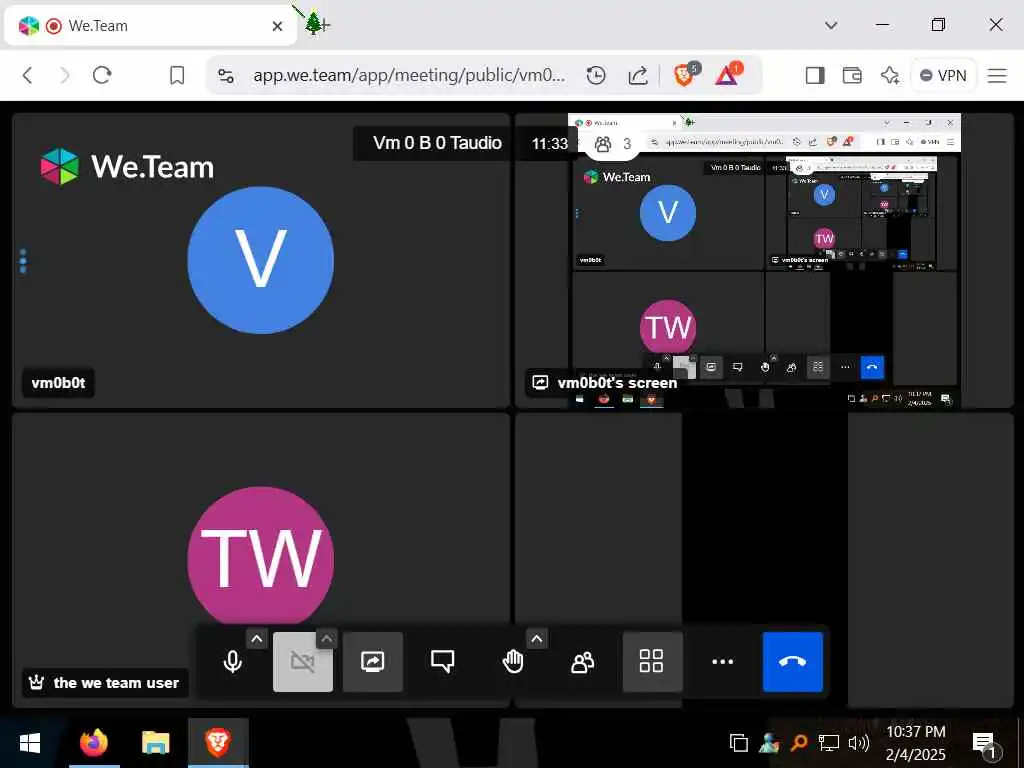Open the history clock icon in address bar
Screen dimensions: 1024x768
point(596,76)
